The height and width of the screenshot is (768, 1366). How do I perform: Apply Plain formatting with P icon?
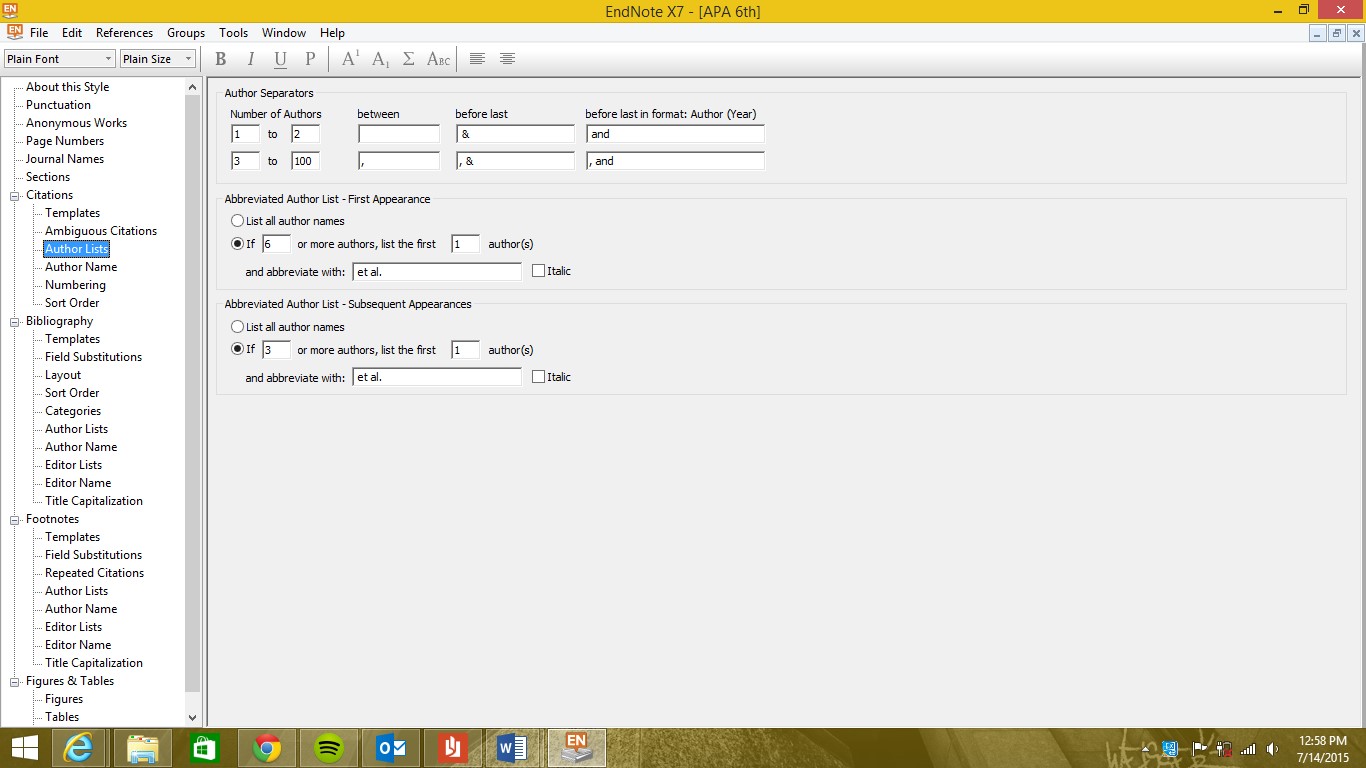[x=310, y=59]
